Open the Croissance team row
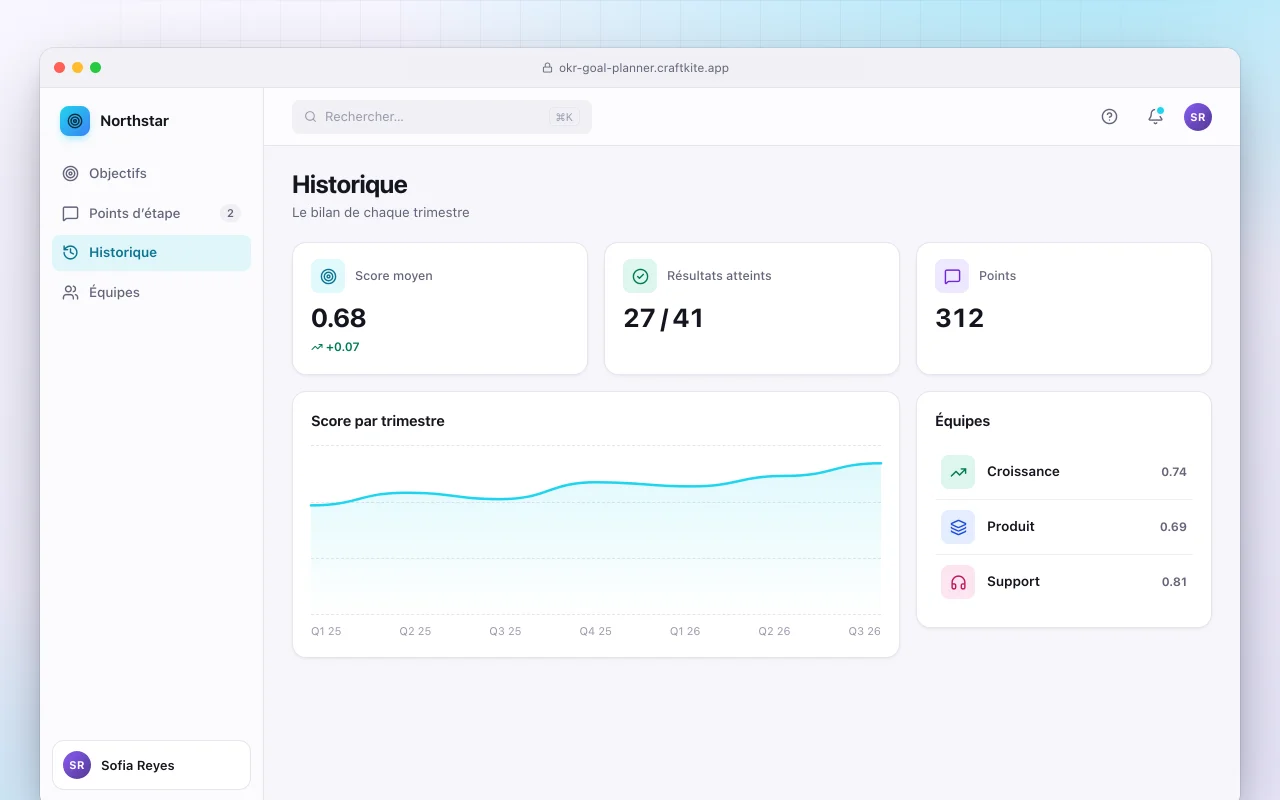1280x800 pixels. pyautogui.click(x=1064, y=472)
